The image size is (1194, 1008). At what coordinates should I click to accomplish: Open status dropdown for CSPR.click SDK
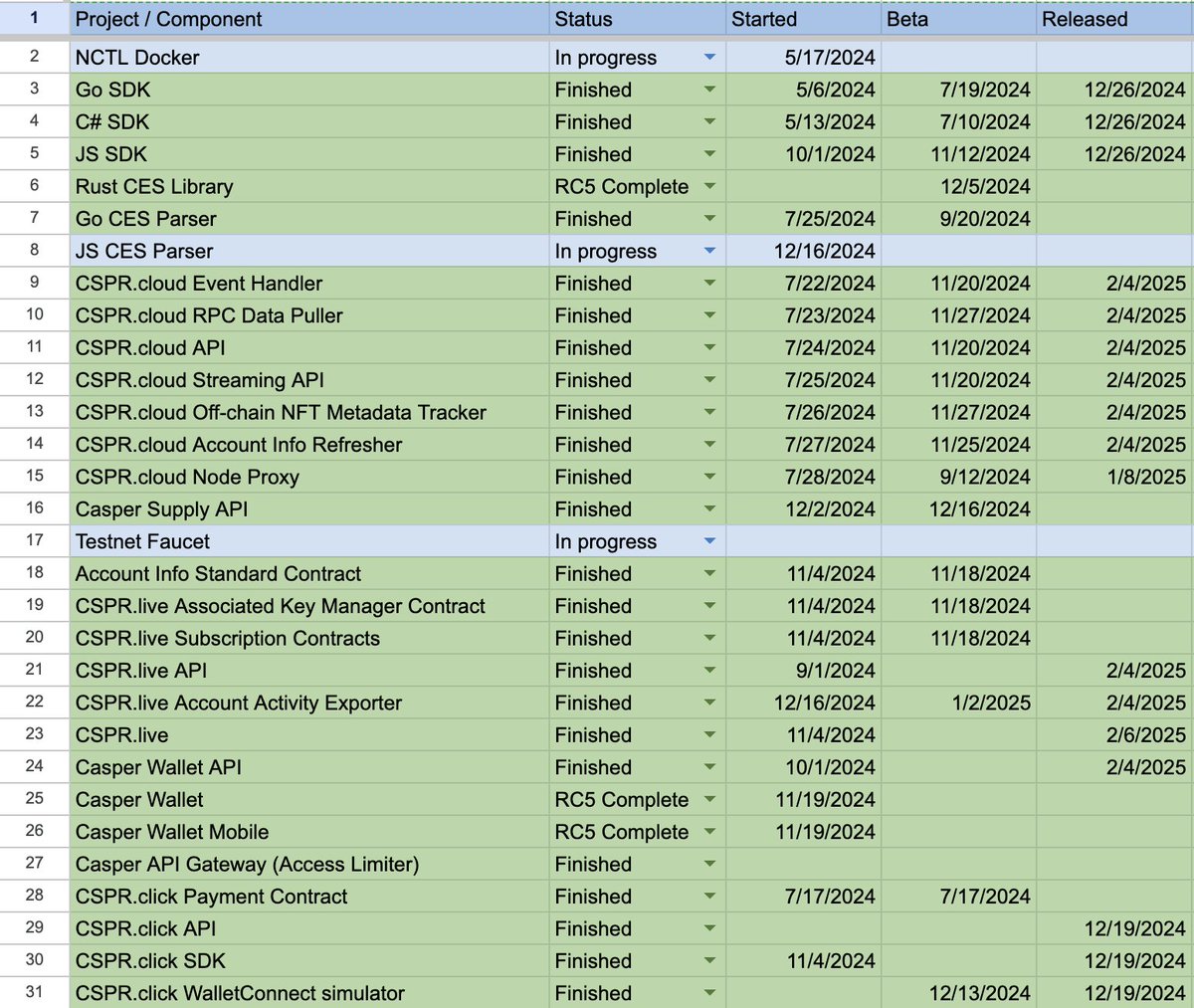pos(709,961)
